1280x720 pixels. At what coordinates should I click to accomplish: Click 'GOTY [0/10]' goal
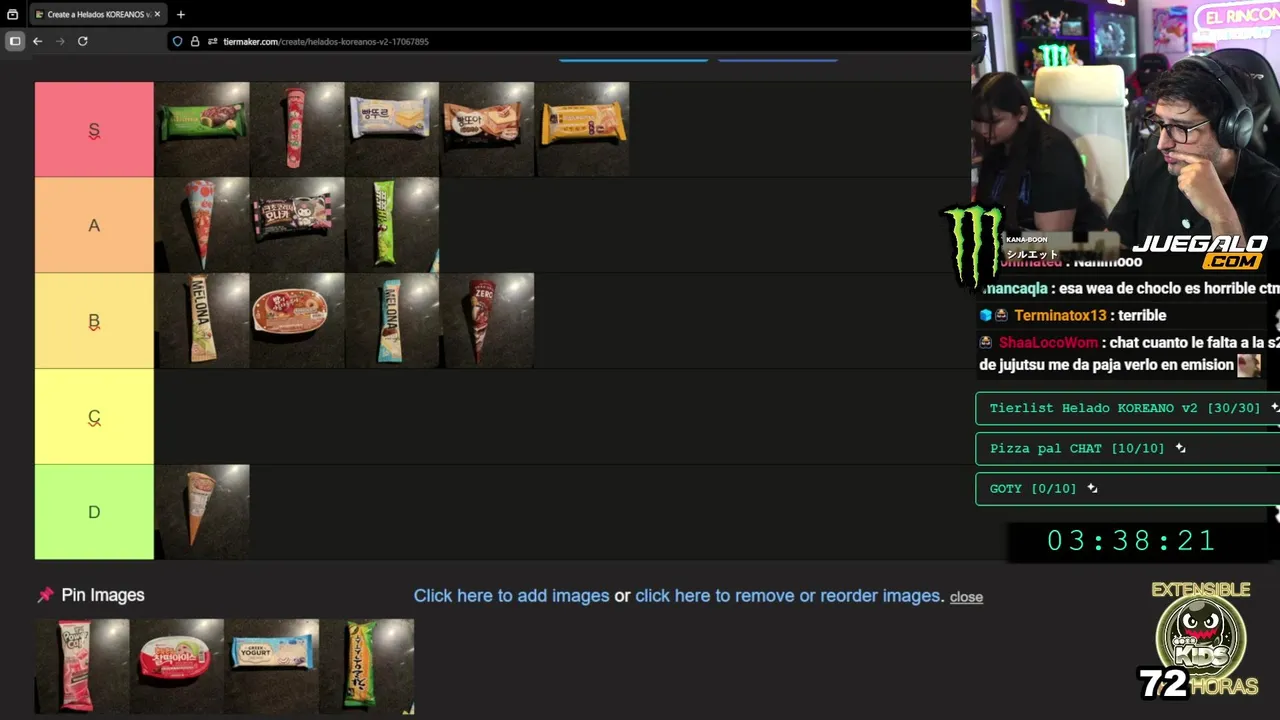[x=1127, y=488]
